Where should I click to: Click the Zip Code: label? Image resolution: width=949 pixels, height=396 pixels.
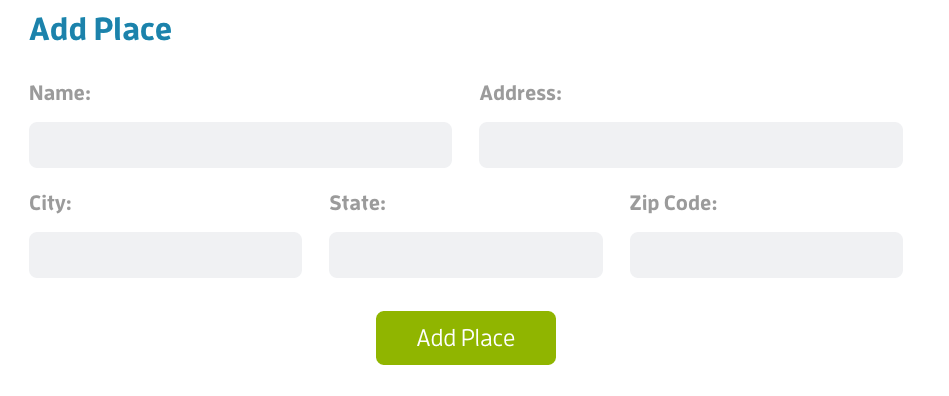673,203
